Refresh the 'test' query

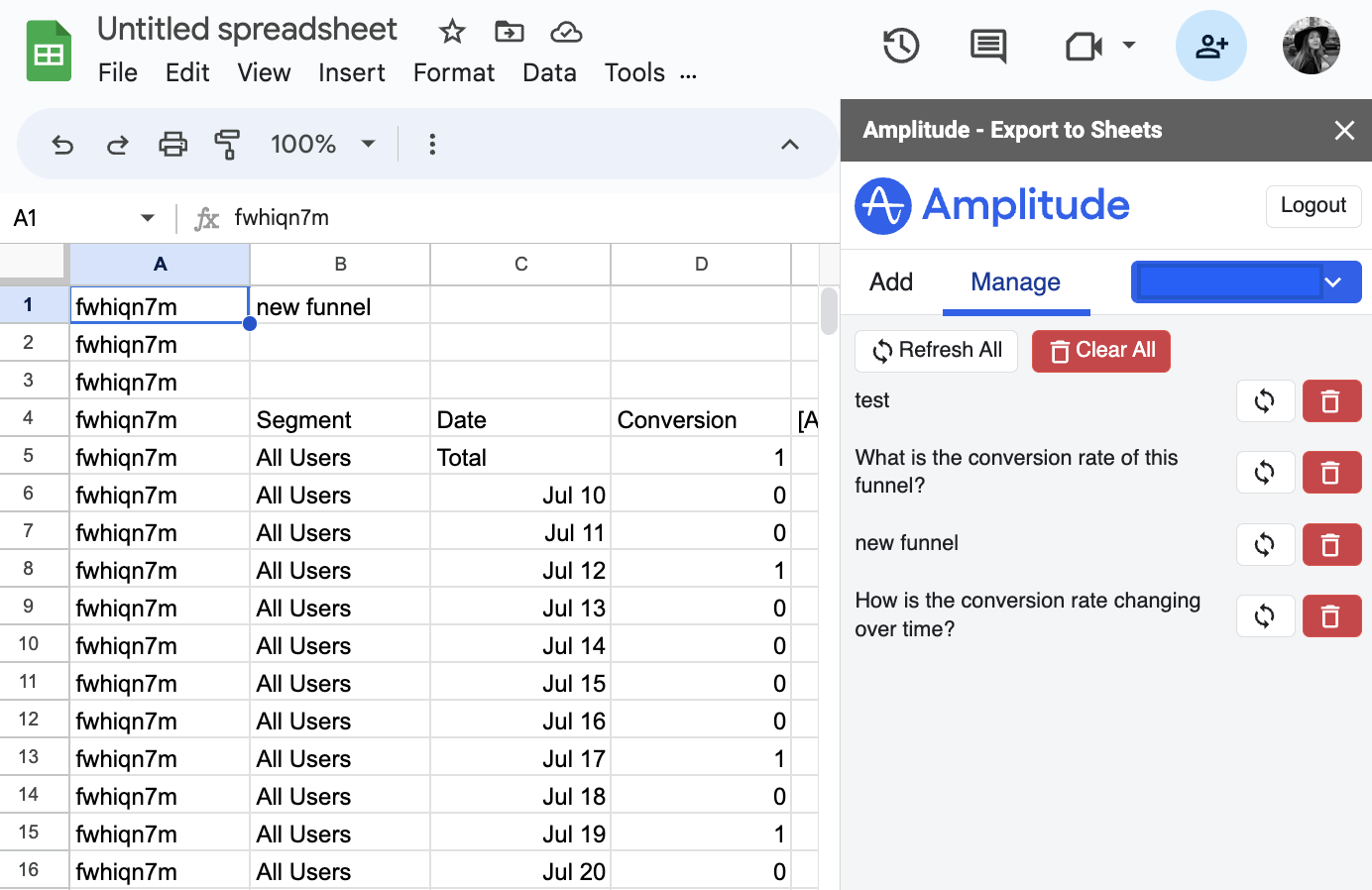point(1265,401)
